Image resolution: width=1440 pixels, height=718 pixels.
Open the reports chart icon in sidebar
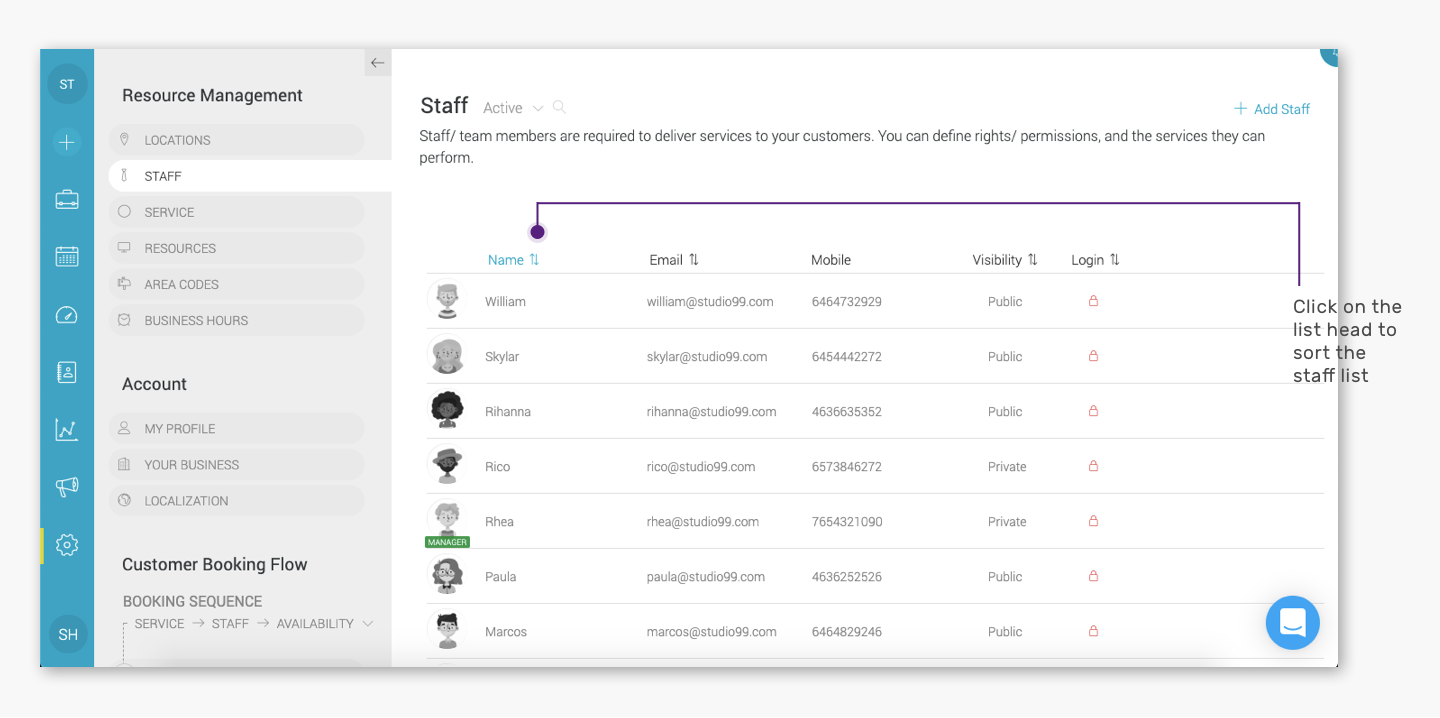67,430
